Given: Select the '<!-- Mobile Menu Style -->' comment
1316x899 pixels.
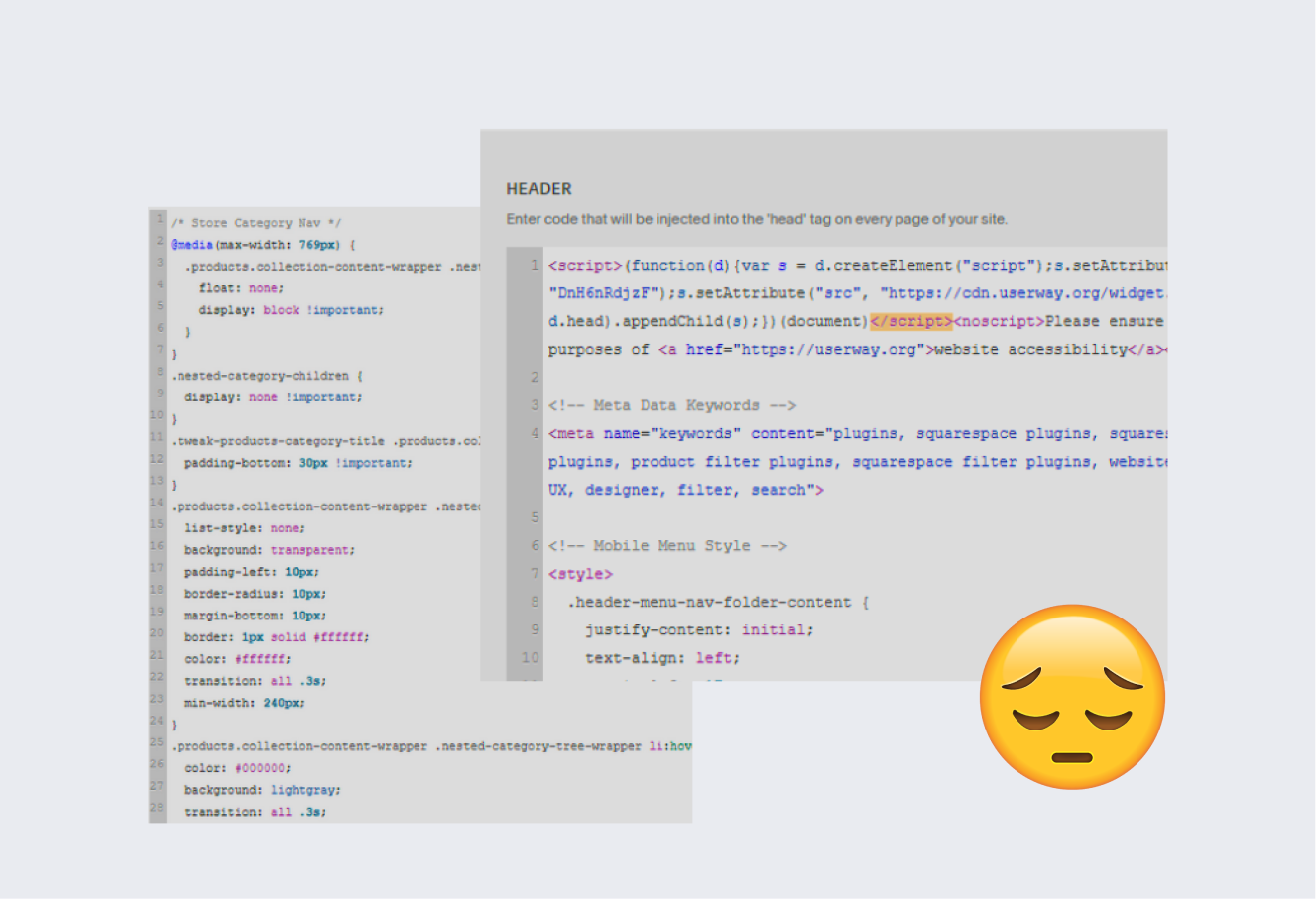Looking at the screenshot, I should click(x=667, y=546).
